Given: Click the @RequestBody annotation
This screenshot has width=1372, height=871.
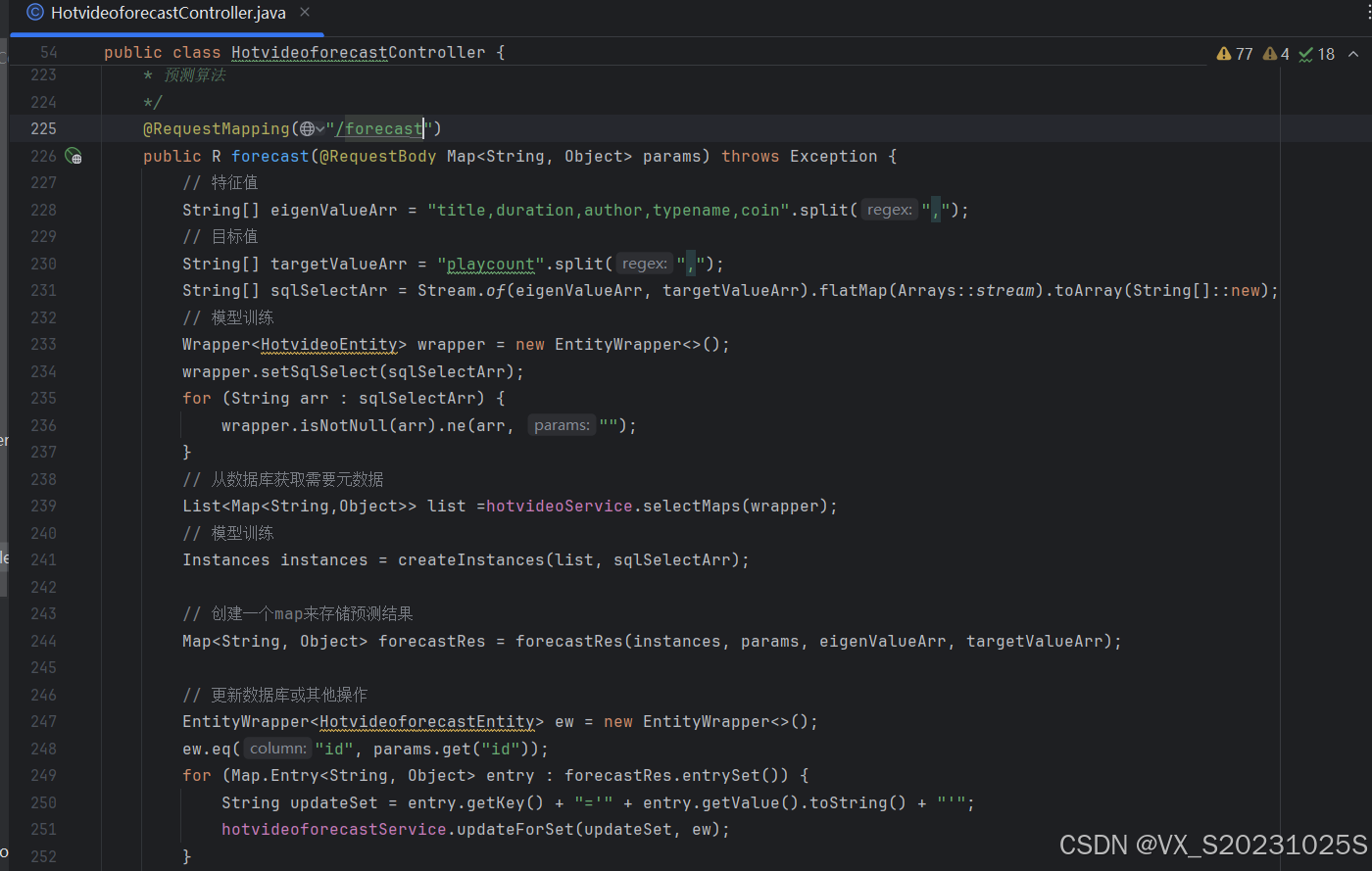Looking at the screenshot, I should tap(378, 156).
